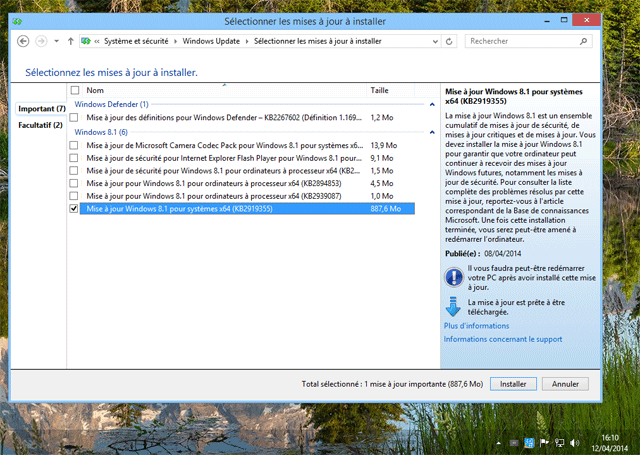Screen dimensions: 640x455
Task: Check the Microsoft Camera Codec Pack update
Action: pyautogui.click(x=73, y=145)
